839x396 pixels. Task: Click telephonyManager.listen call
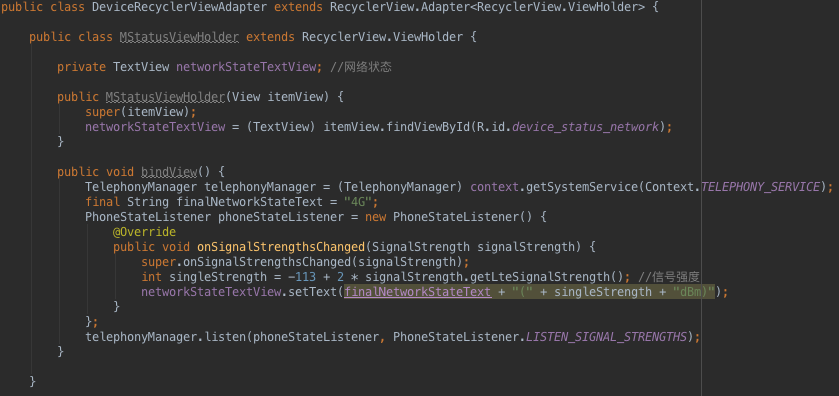point(393,337)
